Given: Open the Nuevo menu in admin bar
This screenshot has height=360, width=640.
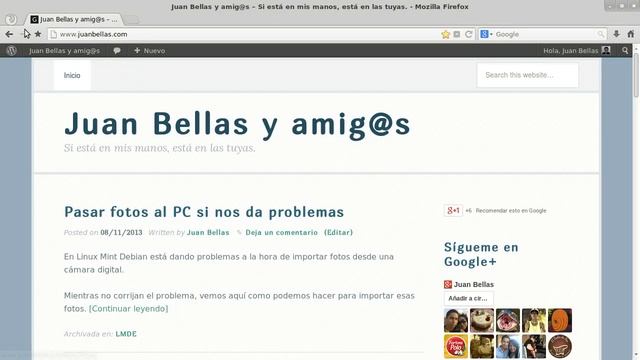Looking at the screenshot, I should [x=149, y=51].
